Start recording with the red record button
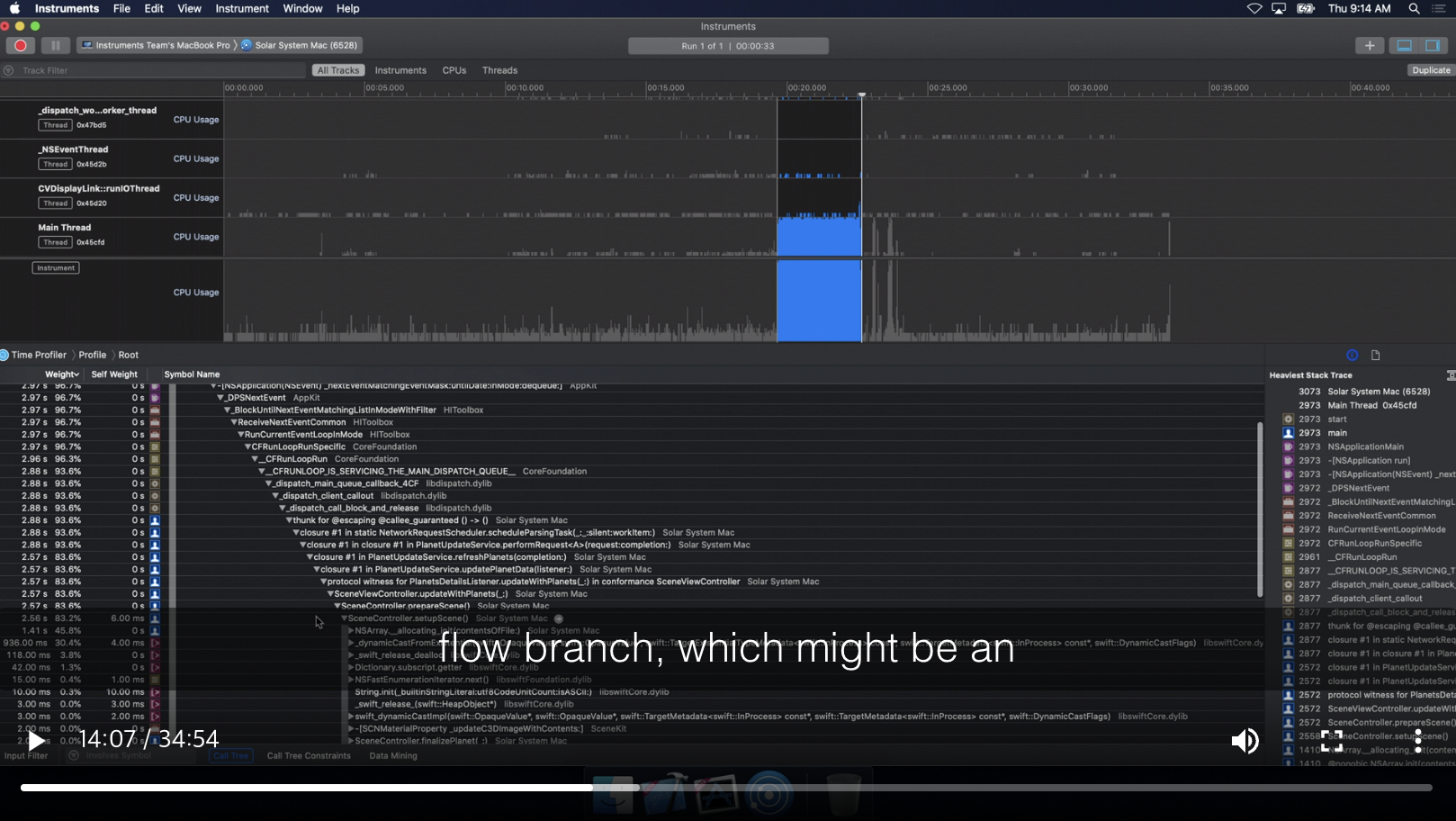 [x=20, y=45]
